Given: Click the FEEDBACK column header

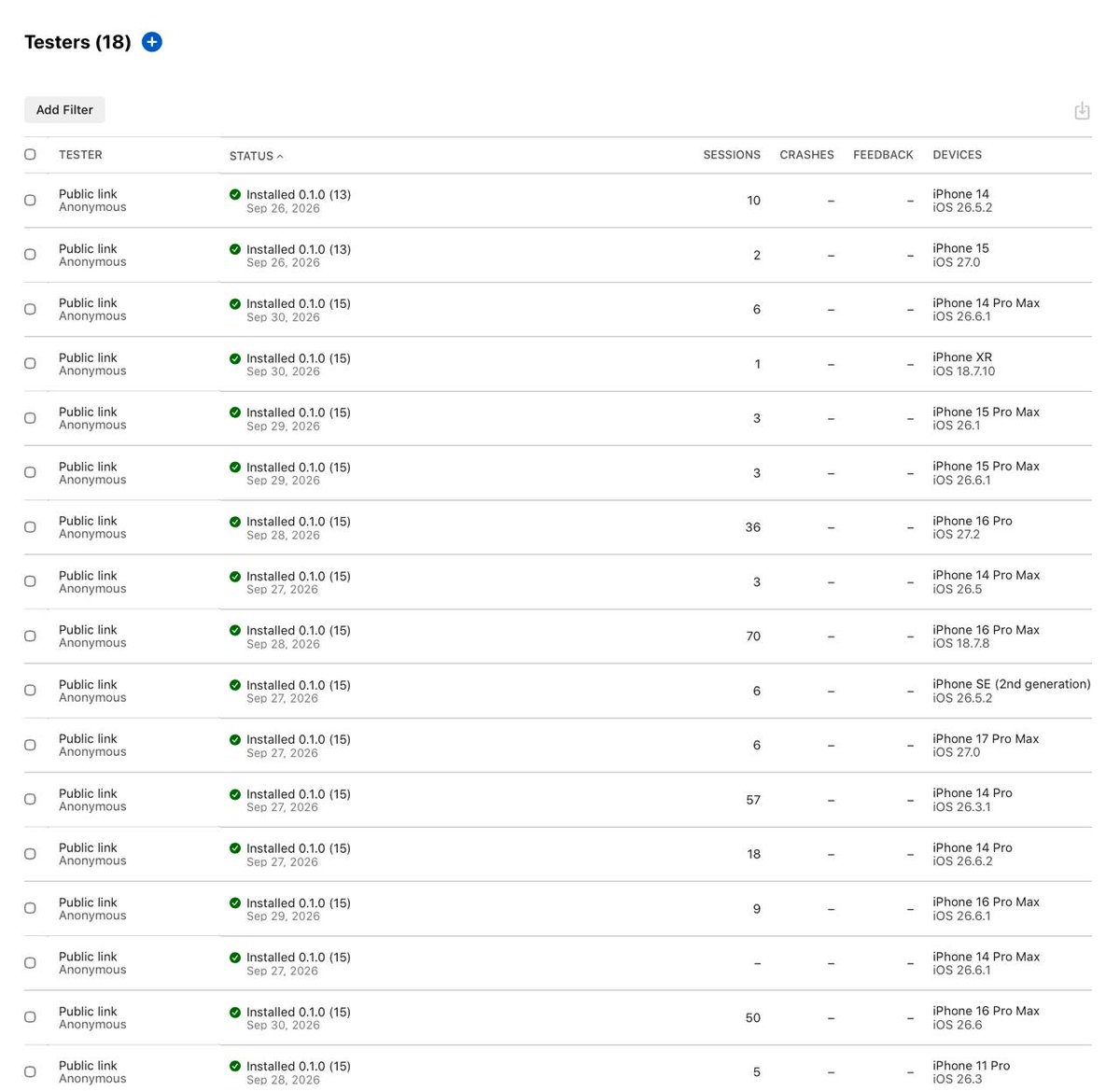Looking at the screenshot, I should coord(883,155).
